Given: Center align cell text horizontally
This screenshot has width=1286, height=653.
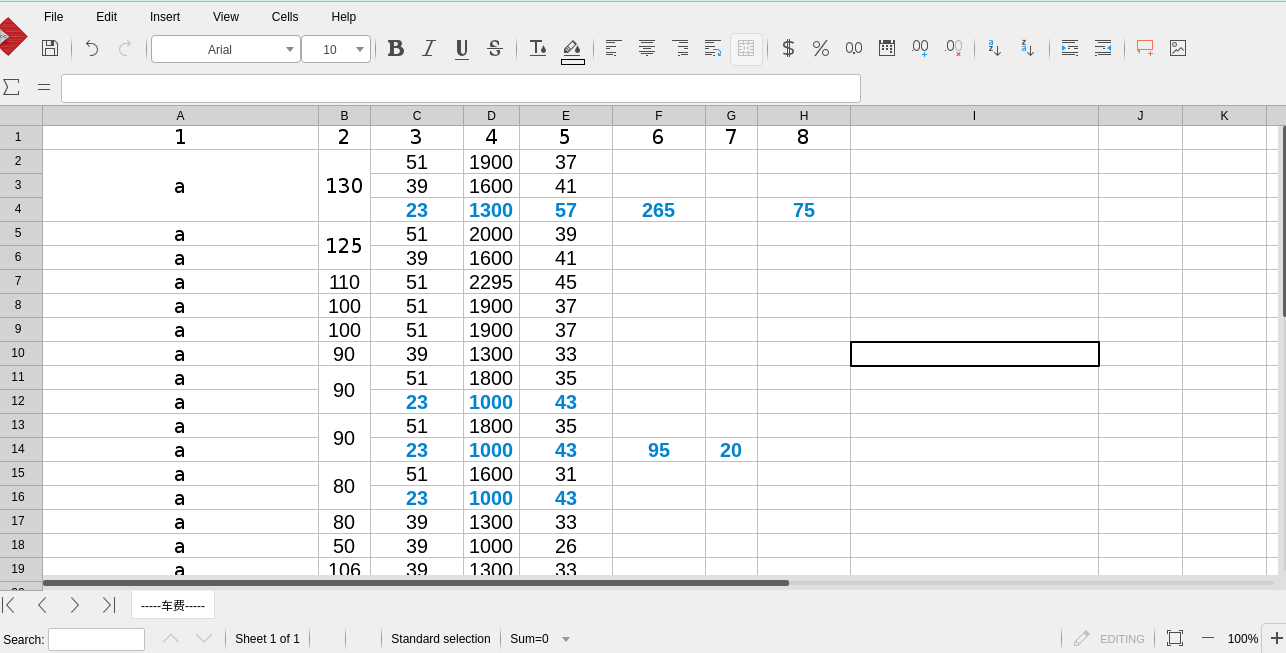Looking at the screenshot, I should coord(647,48).
